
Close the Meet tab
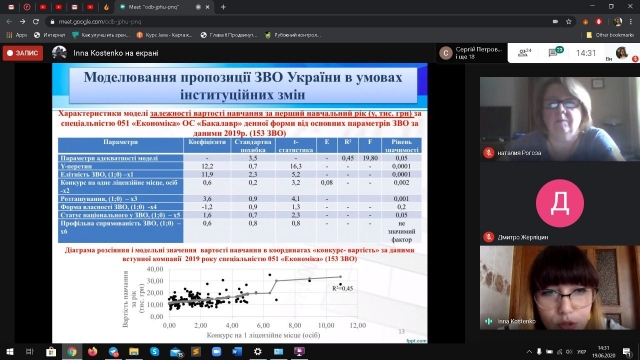[207, 7]
